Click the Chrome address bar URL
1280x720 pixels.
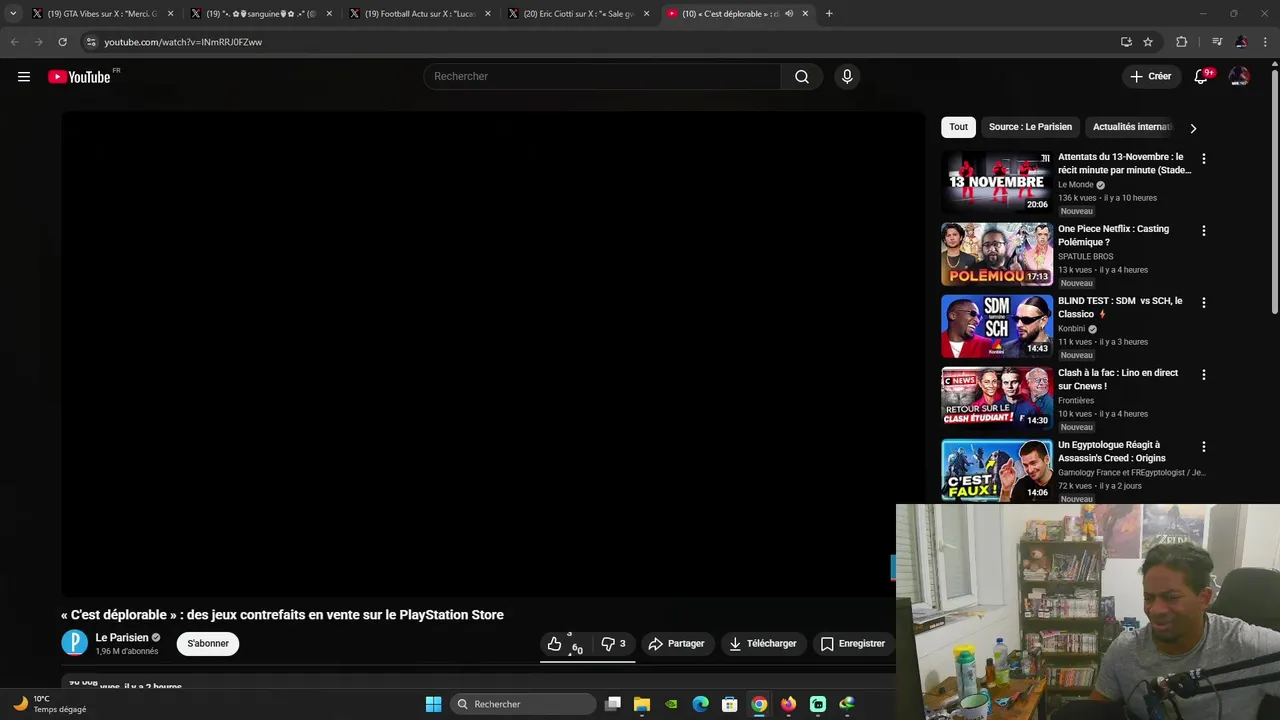pos(183,42)
